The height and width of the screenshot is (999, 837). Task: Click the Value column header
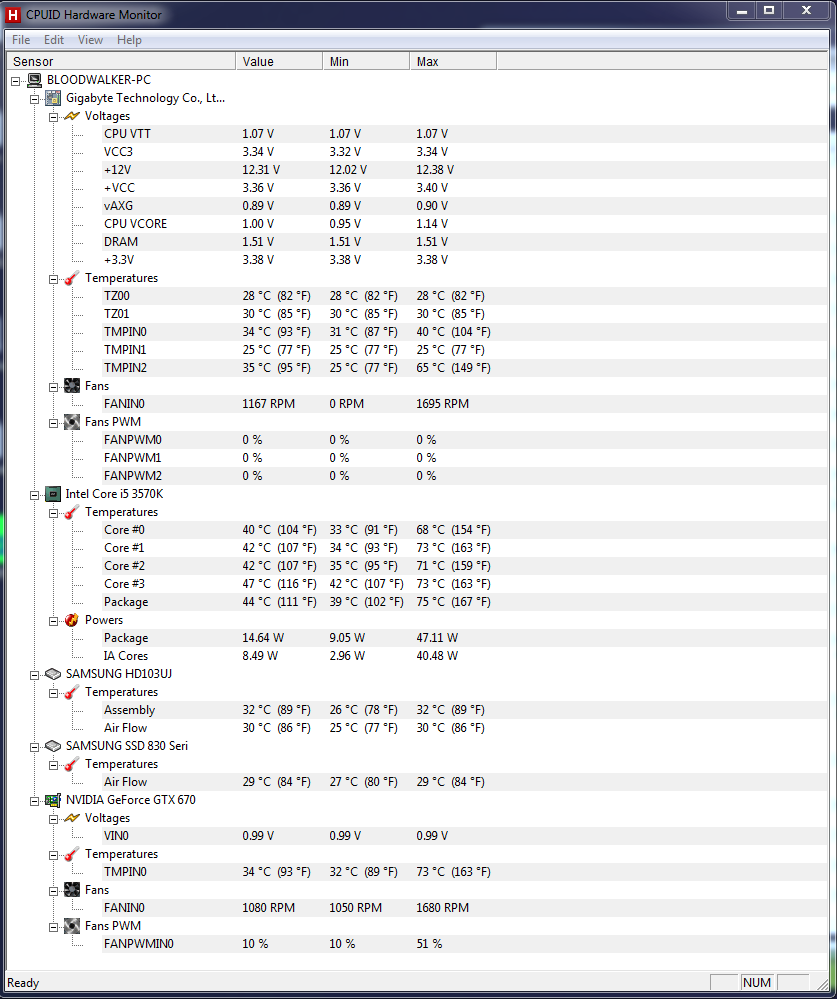(279, 61)
